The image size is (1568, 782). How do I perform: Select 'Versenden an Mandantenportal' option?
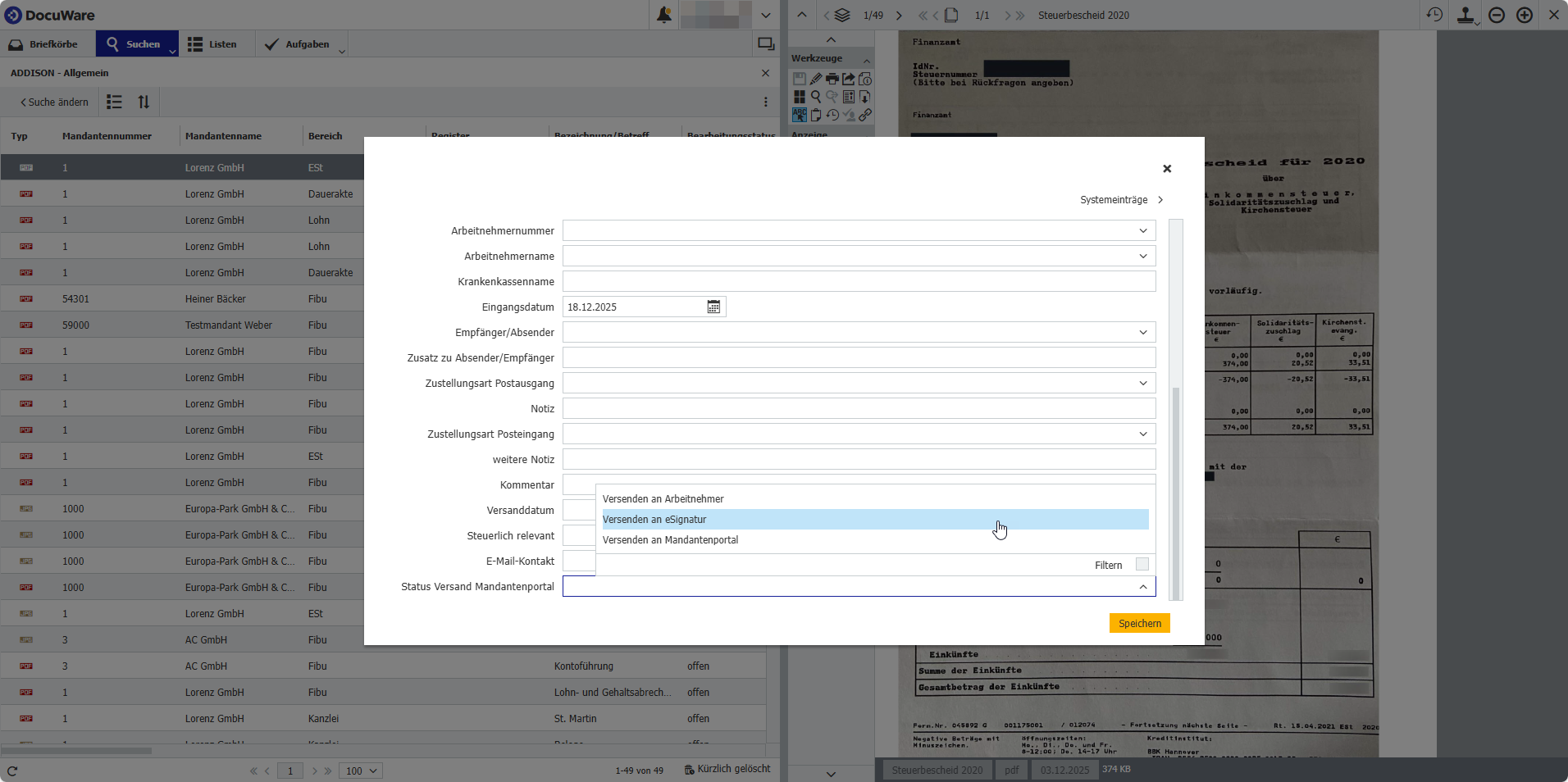click(x=875, y=540)
